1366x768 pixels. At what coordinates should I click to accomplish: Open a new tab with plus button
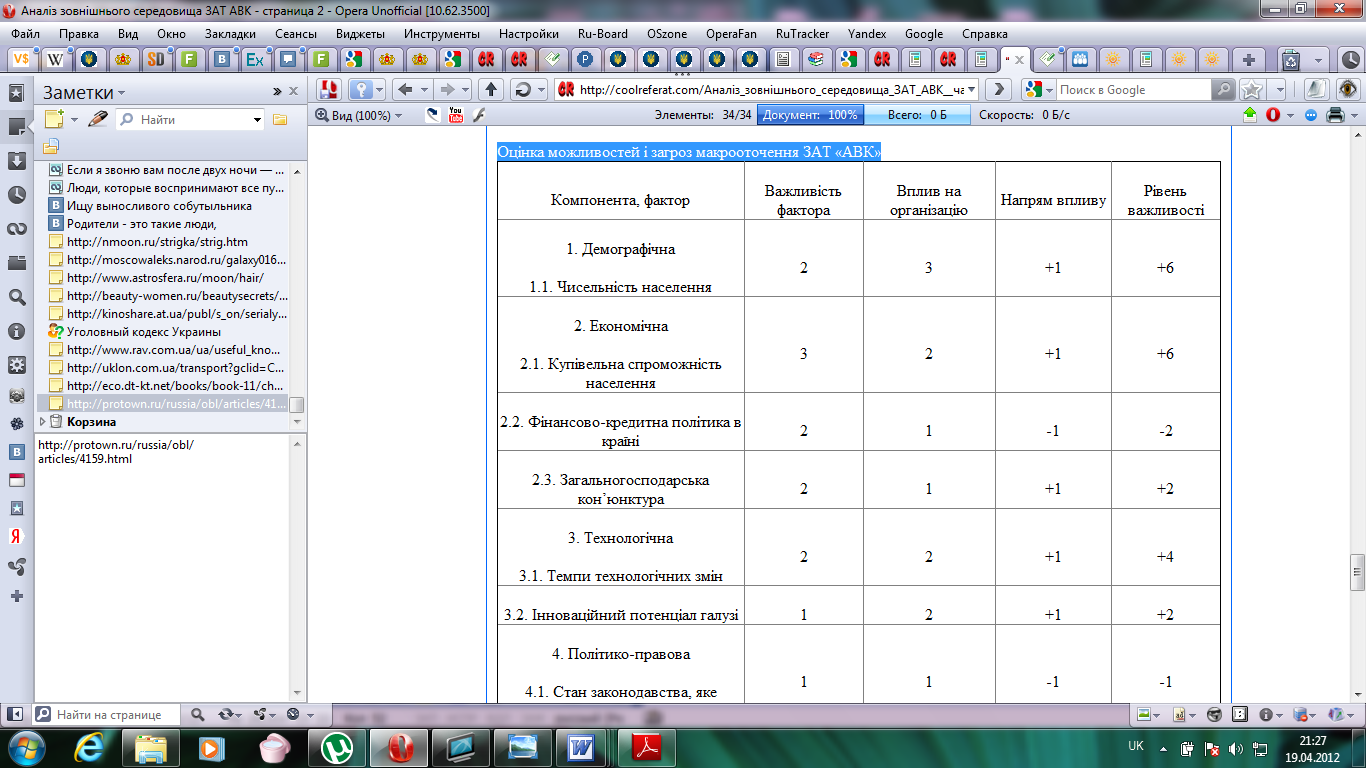click(x=1250, y=59)
